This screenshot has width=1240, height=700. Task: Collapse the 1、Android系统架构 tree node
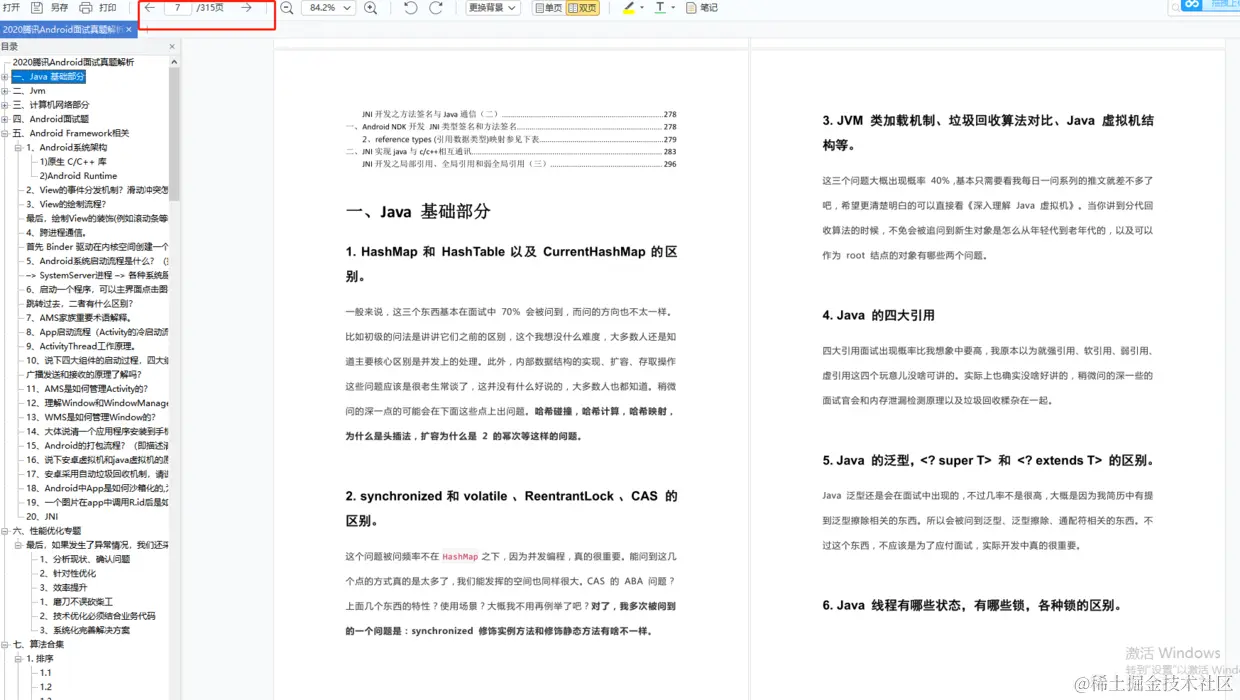(18, 147)
